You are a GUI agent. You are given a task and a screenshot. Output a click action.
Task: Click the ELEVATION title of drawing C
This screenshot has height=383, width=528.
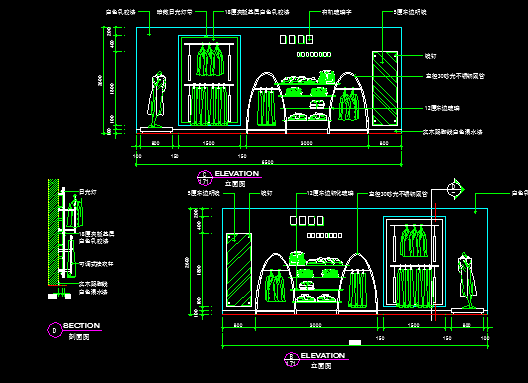[237, 173]
